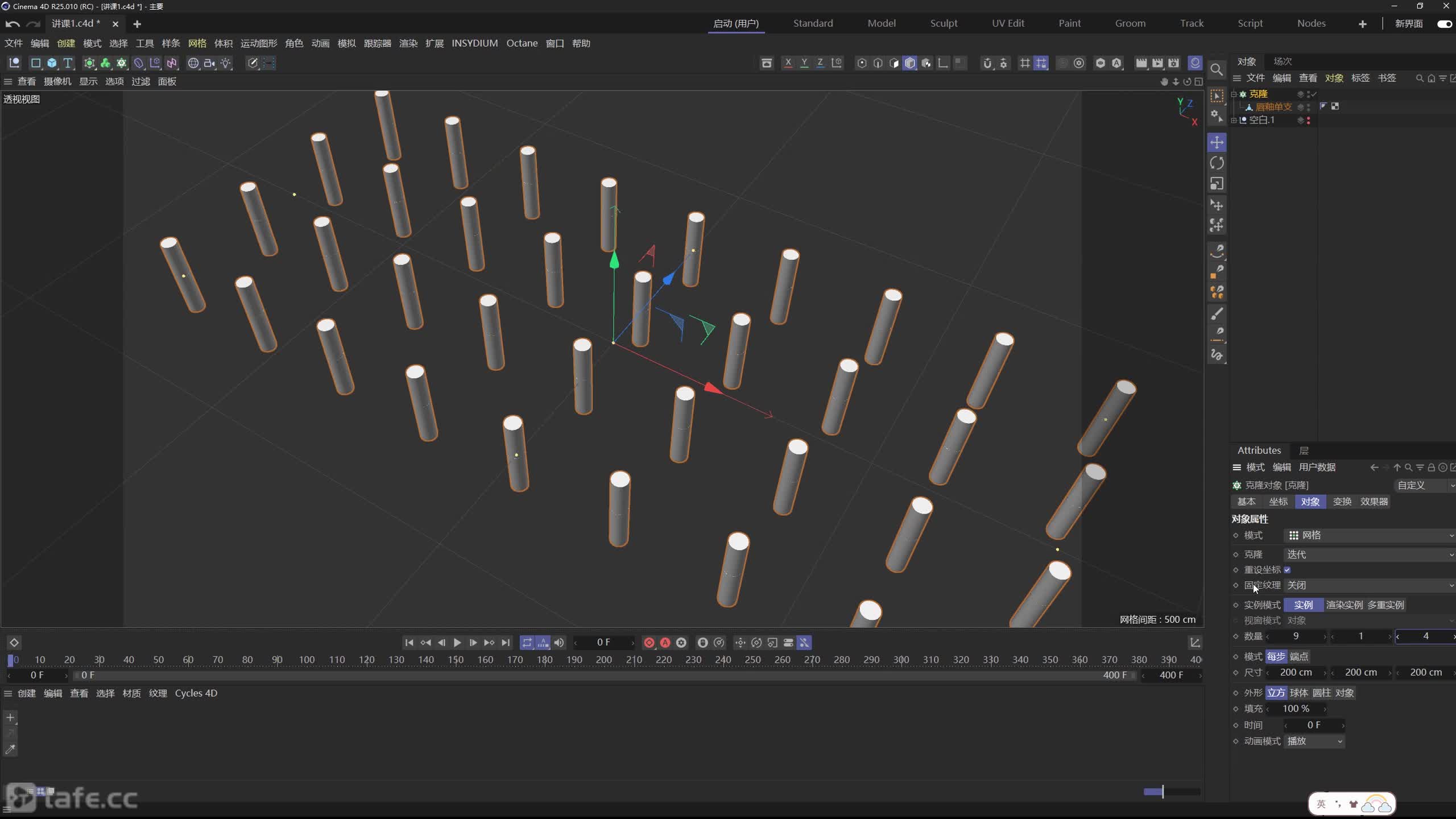Click the camera object icon in toolbar

[x=209, y=63]
